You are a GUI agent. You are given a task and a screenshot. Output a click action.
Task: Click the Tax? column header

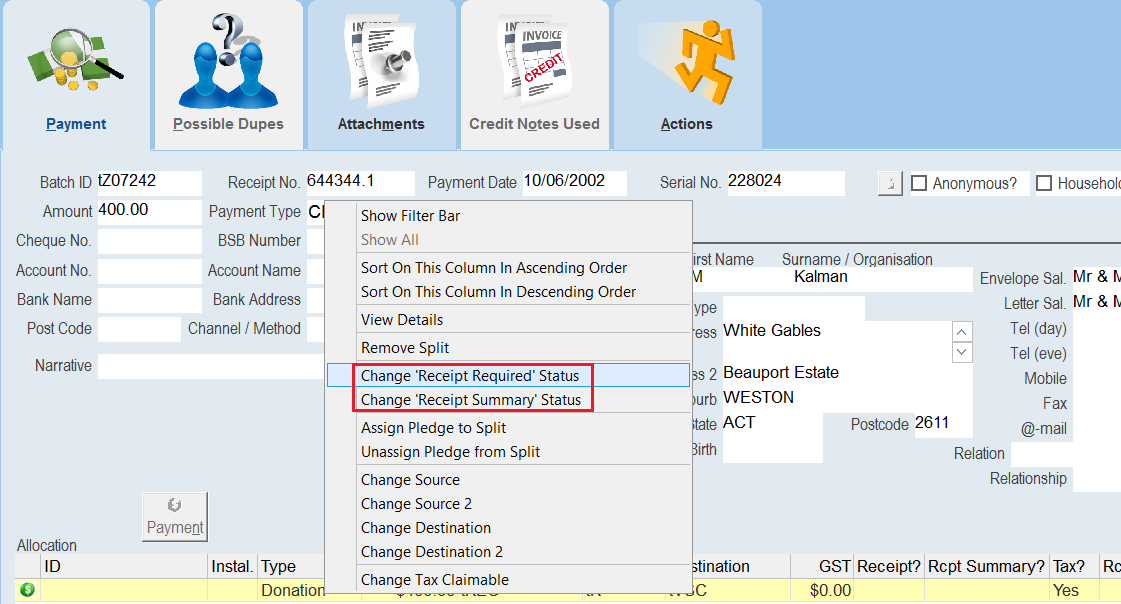pyautogui.click(x=1075, y=567)
